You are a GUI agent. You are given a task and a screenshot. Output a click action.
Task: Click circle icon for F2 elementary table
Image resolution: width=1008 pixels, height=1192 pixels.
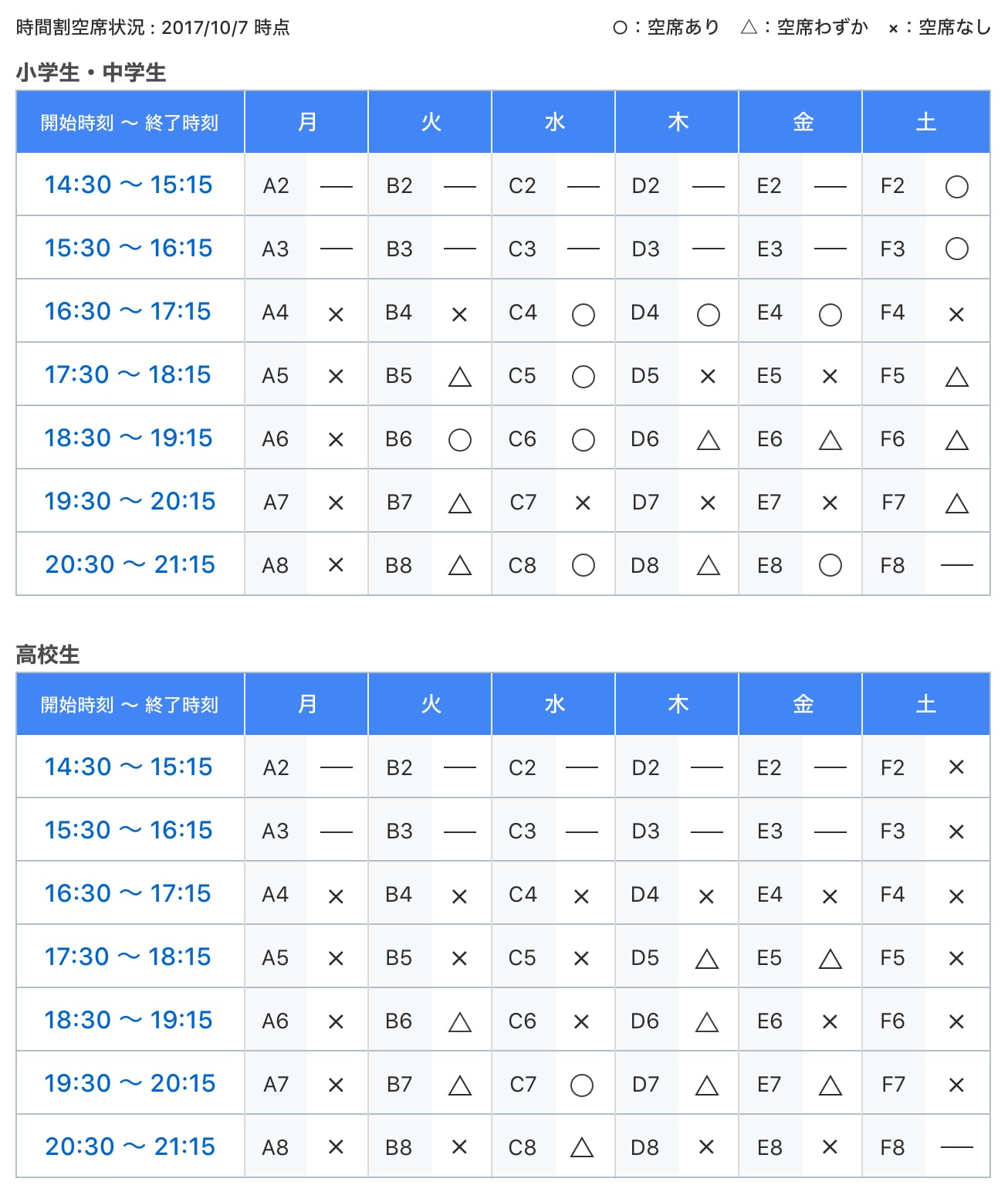[x=956, y=186]
